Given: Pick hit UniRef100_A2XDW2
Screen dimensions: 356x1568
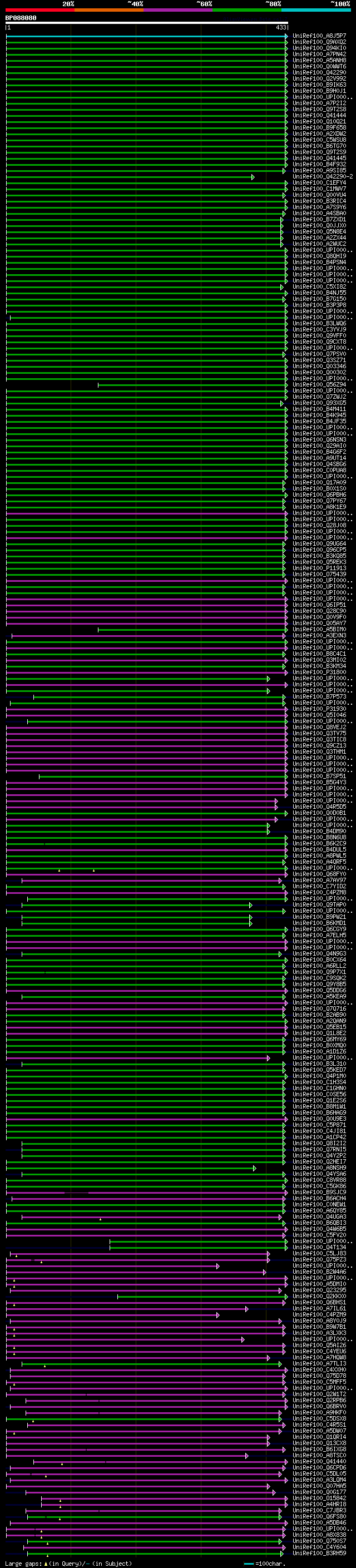Looking at the screenshot, I should click(319, 134).
